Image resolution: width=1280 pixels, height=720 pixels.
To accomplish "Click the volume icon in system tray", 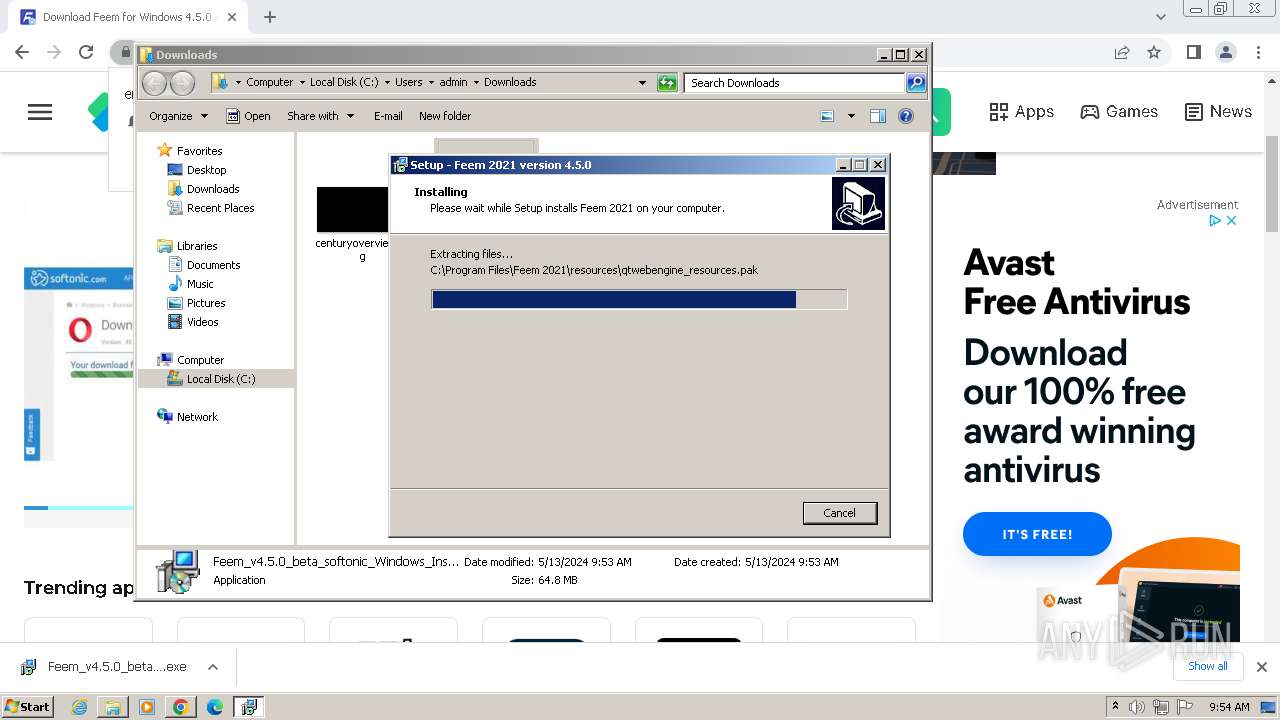I will tap(1137, 707).
